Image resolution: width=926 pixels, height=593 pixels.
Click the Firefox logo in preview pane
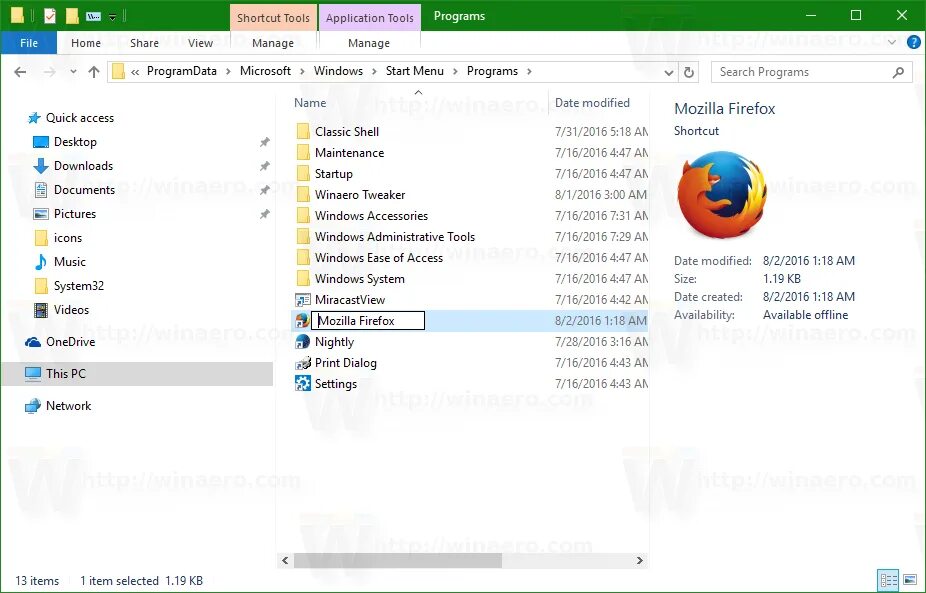point(721,194)
